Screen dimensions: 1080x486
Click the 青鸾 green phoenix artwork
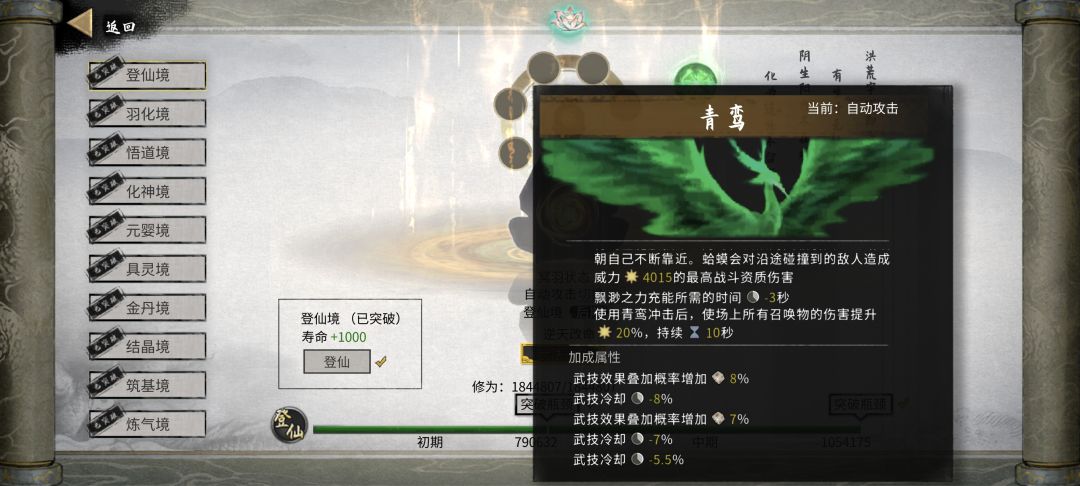click(x=737, y=187)
